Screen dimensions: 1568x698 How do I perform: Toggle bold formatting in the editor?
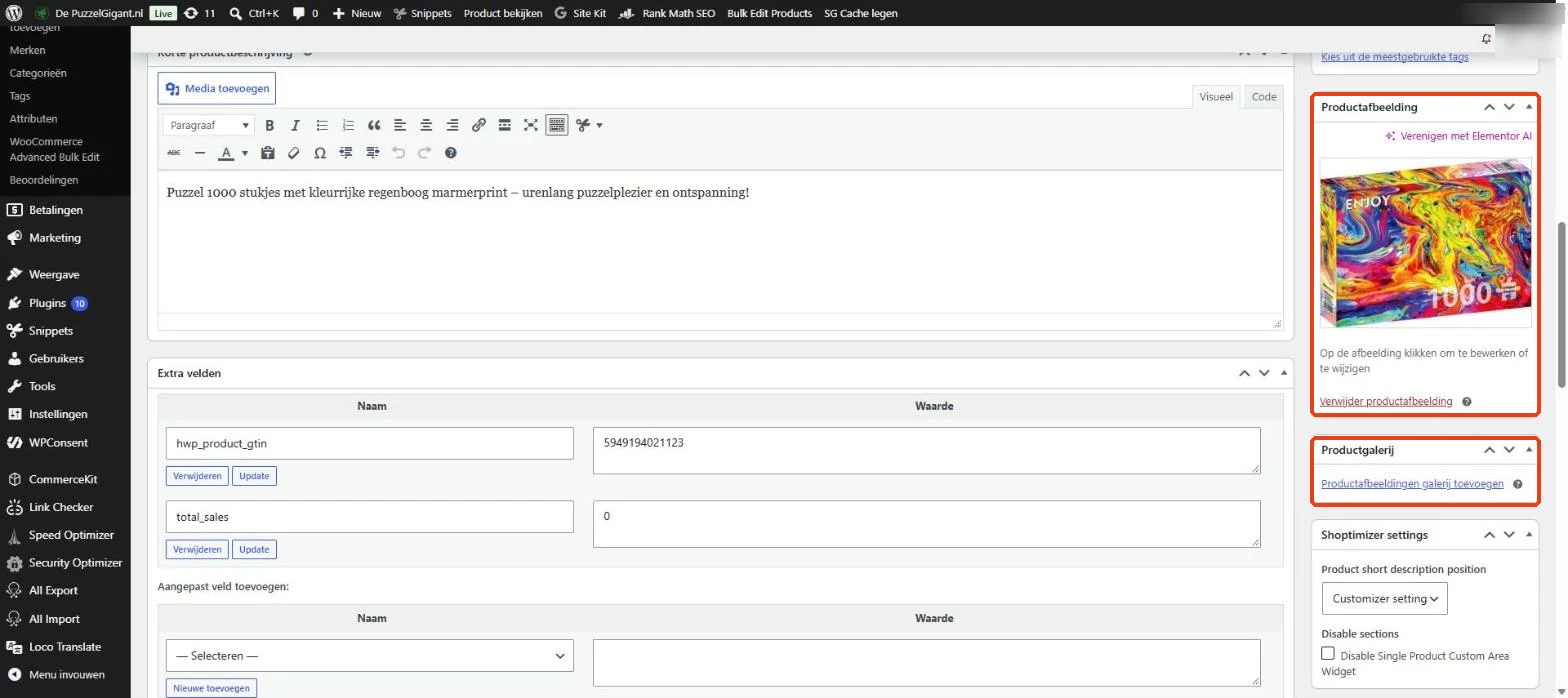[269, 125]
